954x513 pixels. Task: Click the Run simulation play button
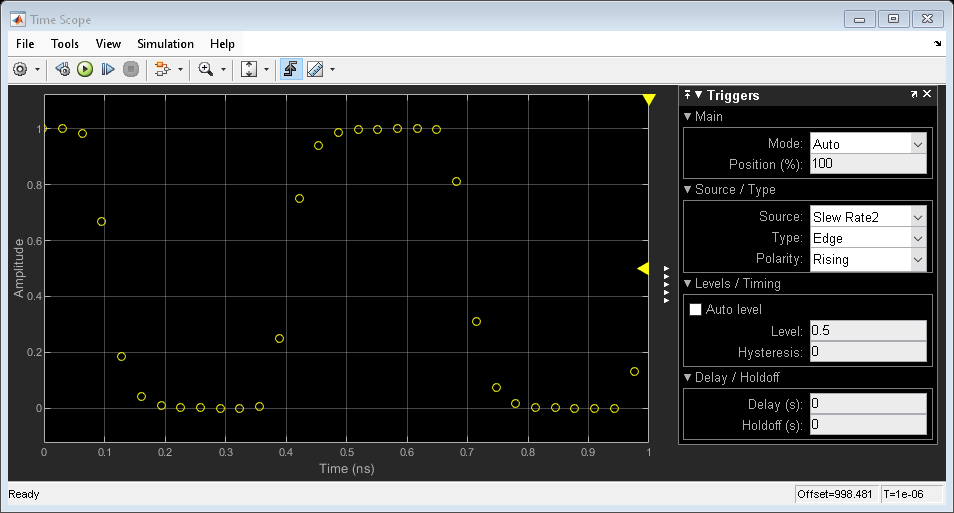(x=85, y=69)
